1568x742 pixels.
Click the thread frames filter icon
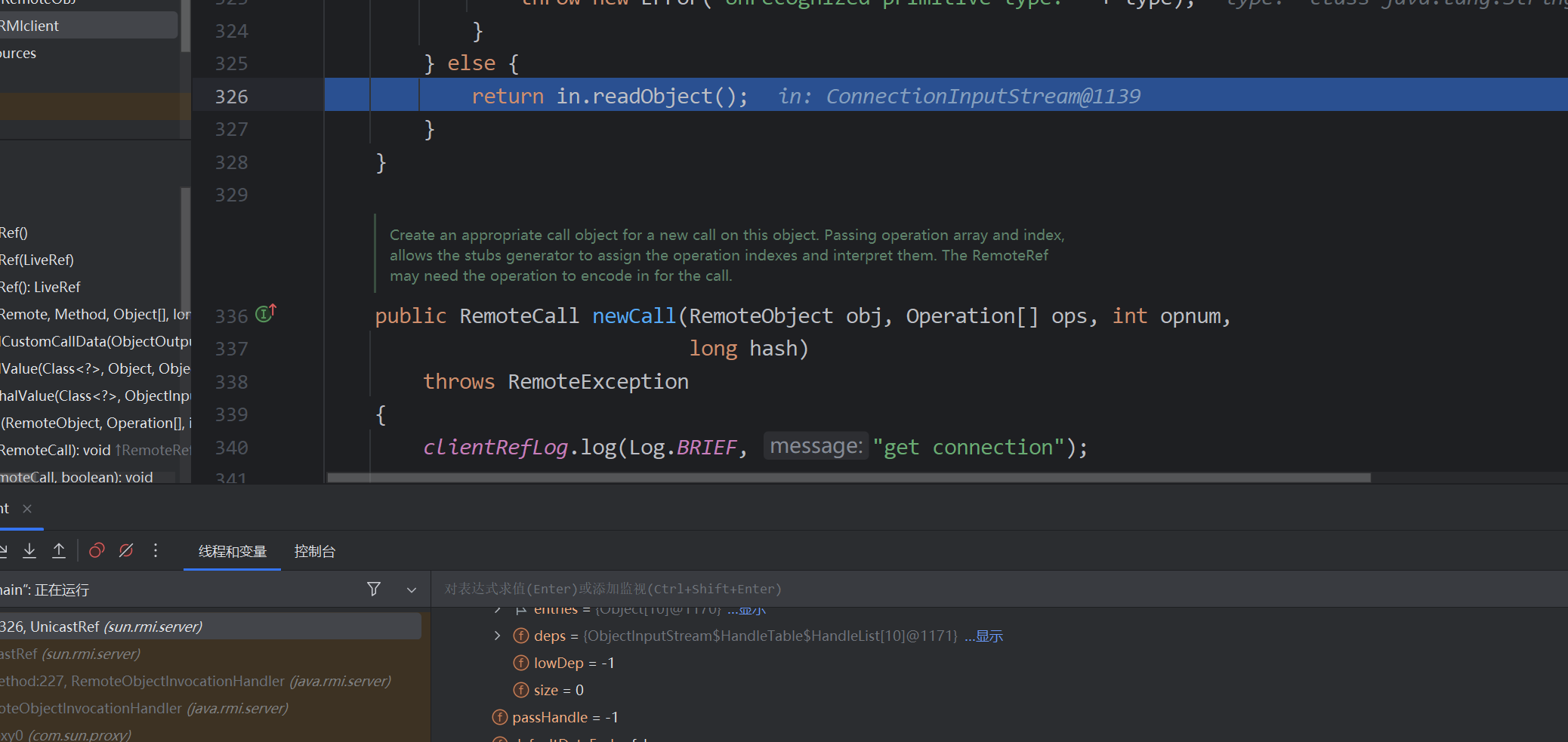pyautogui.click(x=374, y=590)
